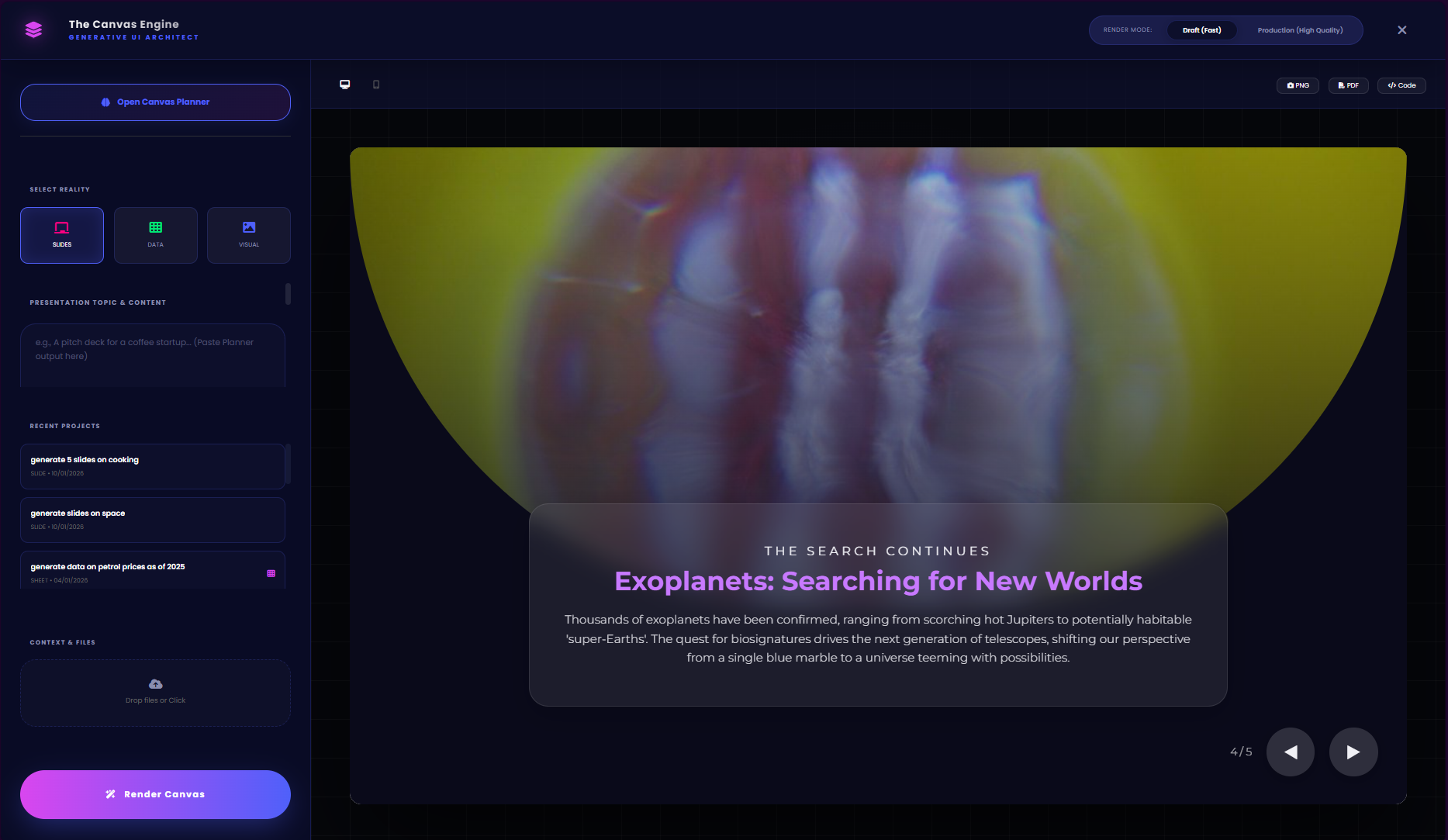View the generated Code
1448x840 pixels.
[x=1401, y=85]
